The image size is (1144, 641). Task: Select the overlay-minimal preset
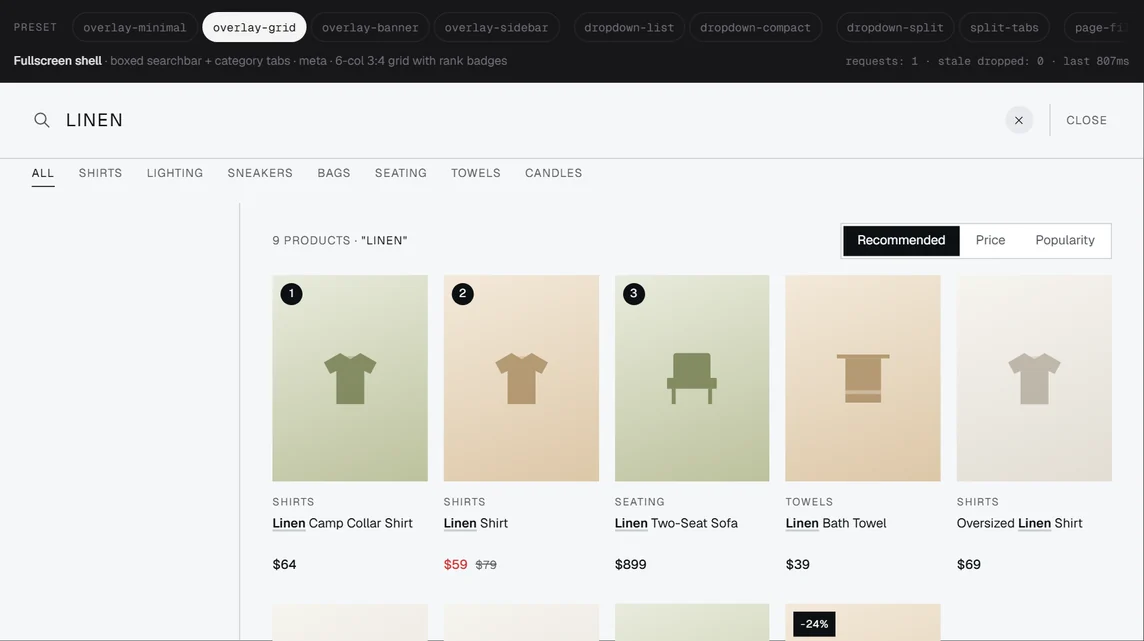134,27
